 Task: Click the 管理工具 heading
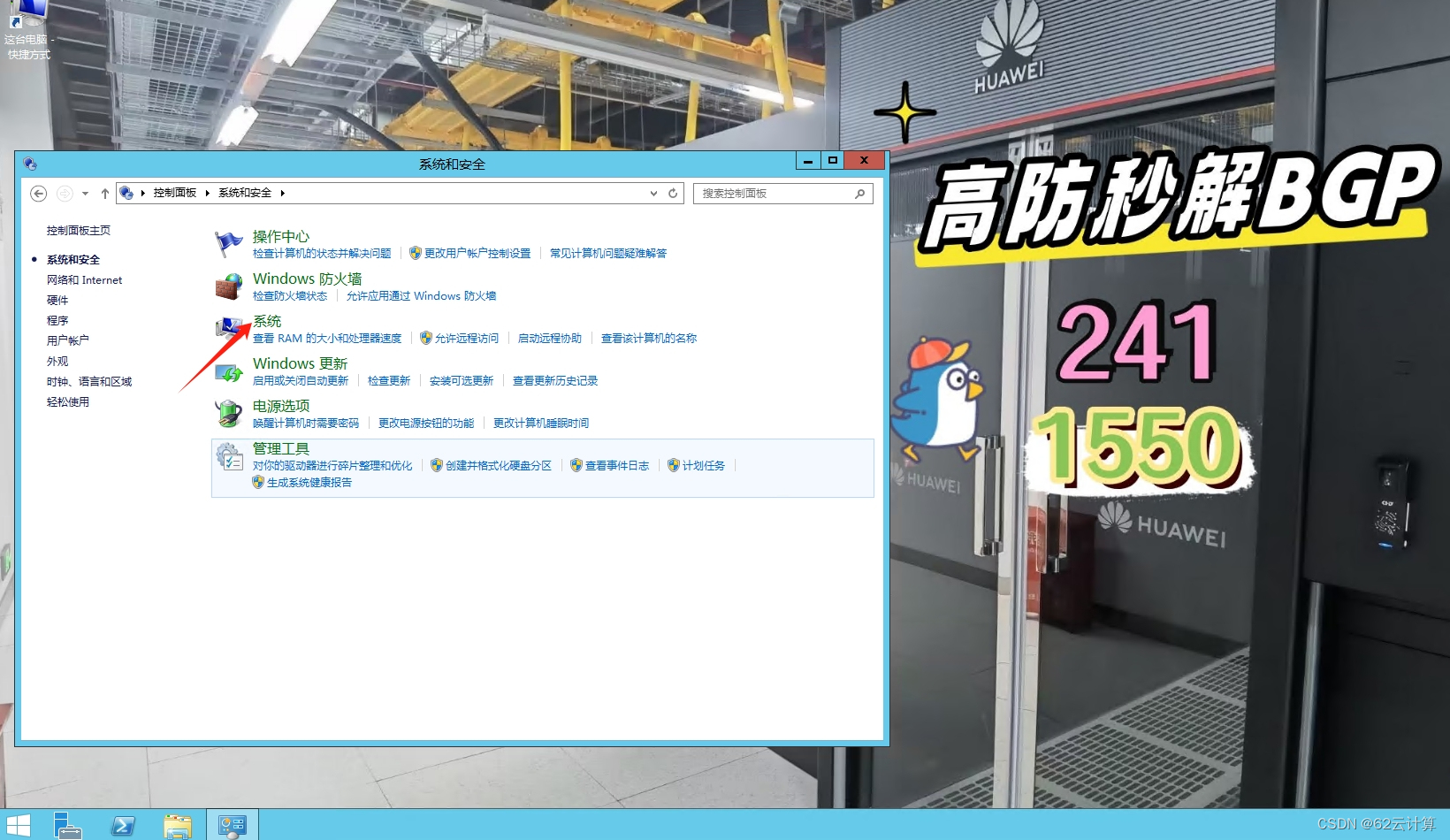(x=281, y=448)
